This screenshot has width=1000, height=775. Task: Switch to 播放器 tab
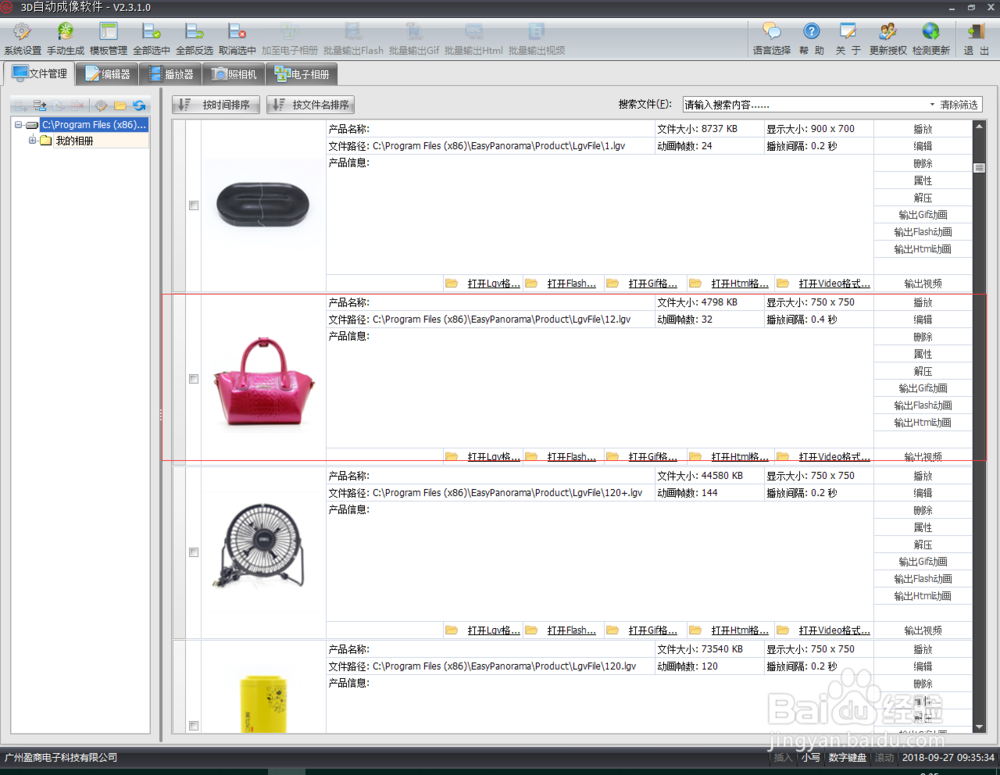[171, 75]
